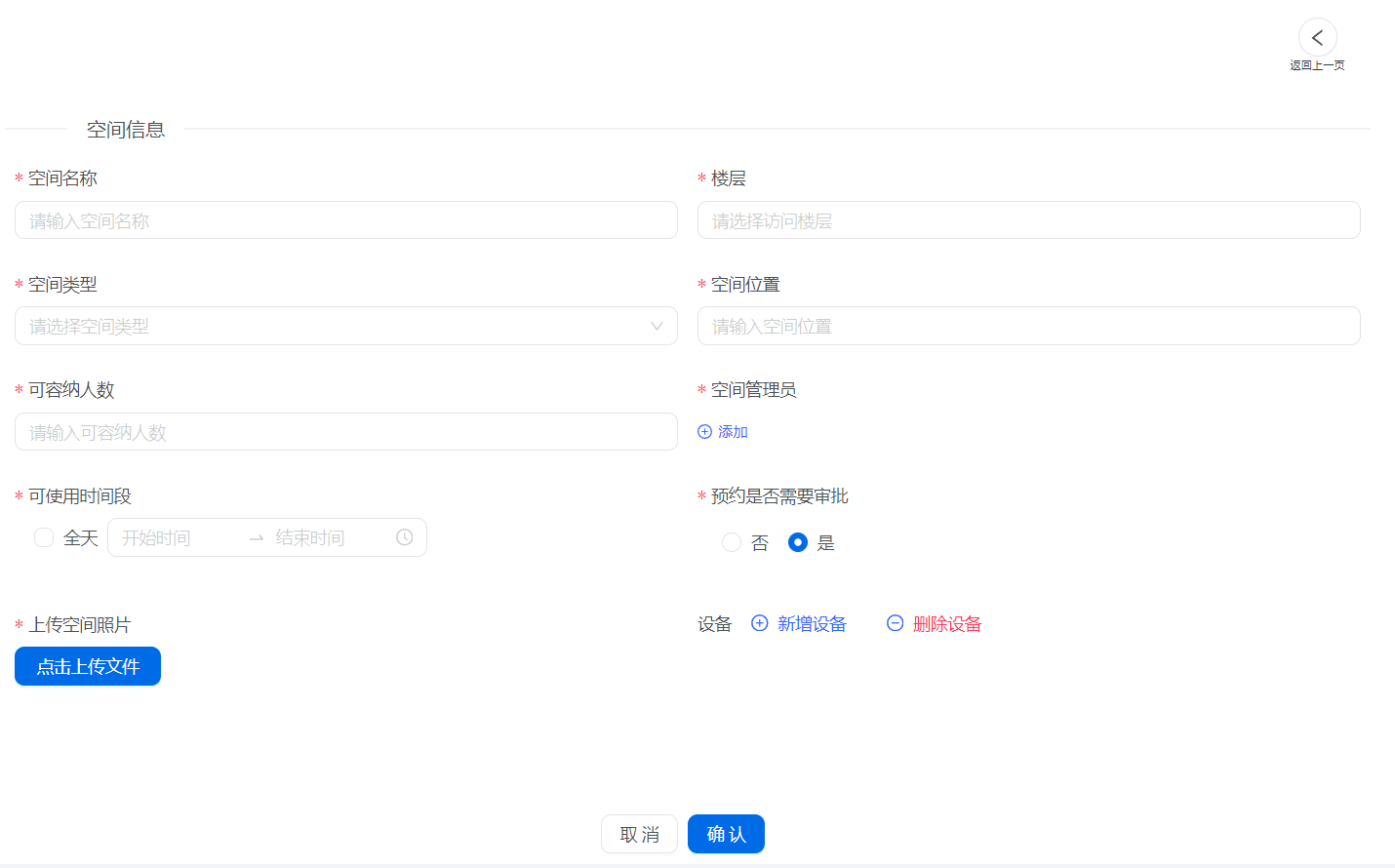Focus the 空间位置 input field

(1028, 326)
